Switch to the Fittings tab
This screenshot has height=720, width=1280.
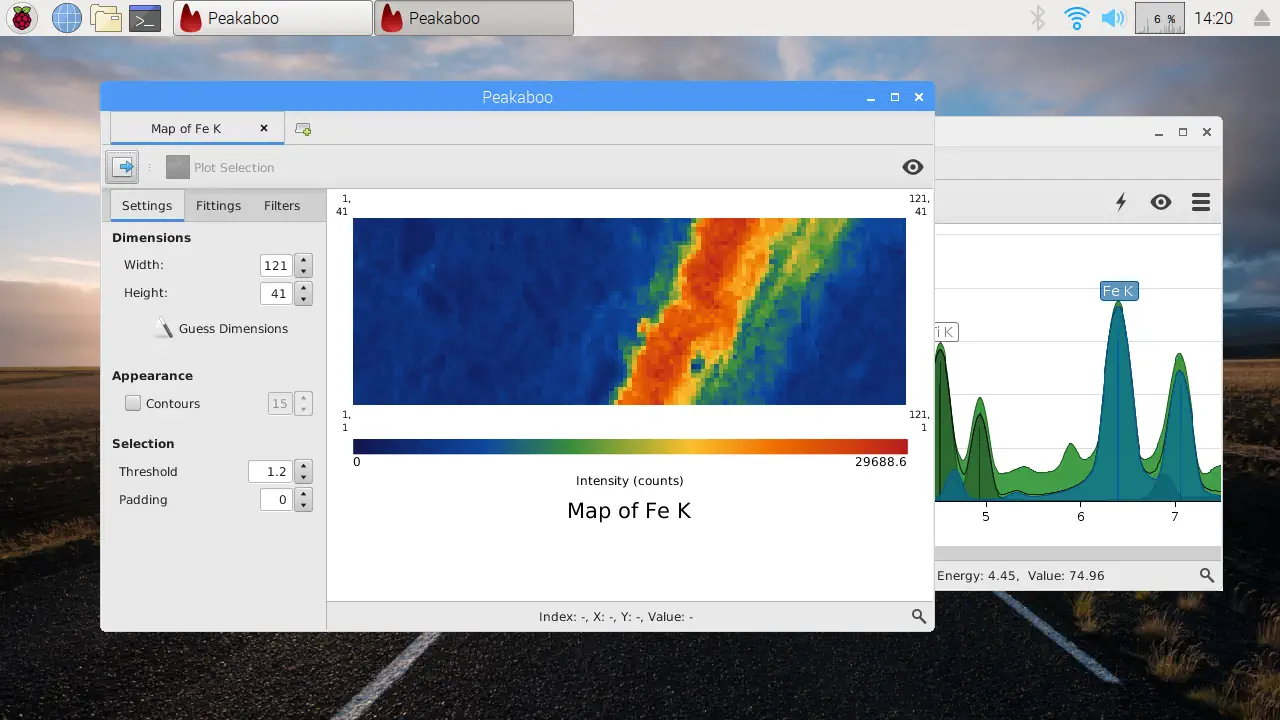218,206
